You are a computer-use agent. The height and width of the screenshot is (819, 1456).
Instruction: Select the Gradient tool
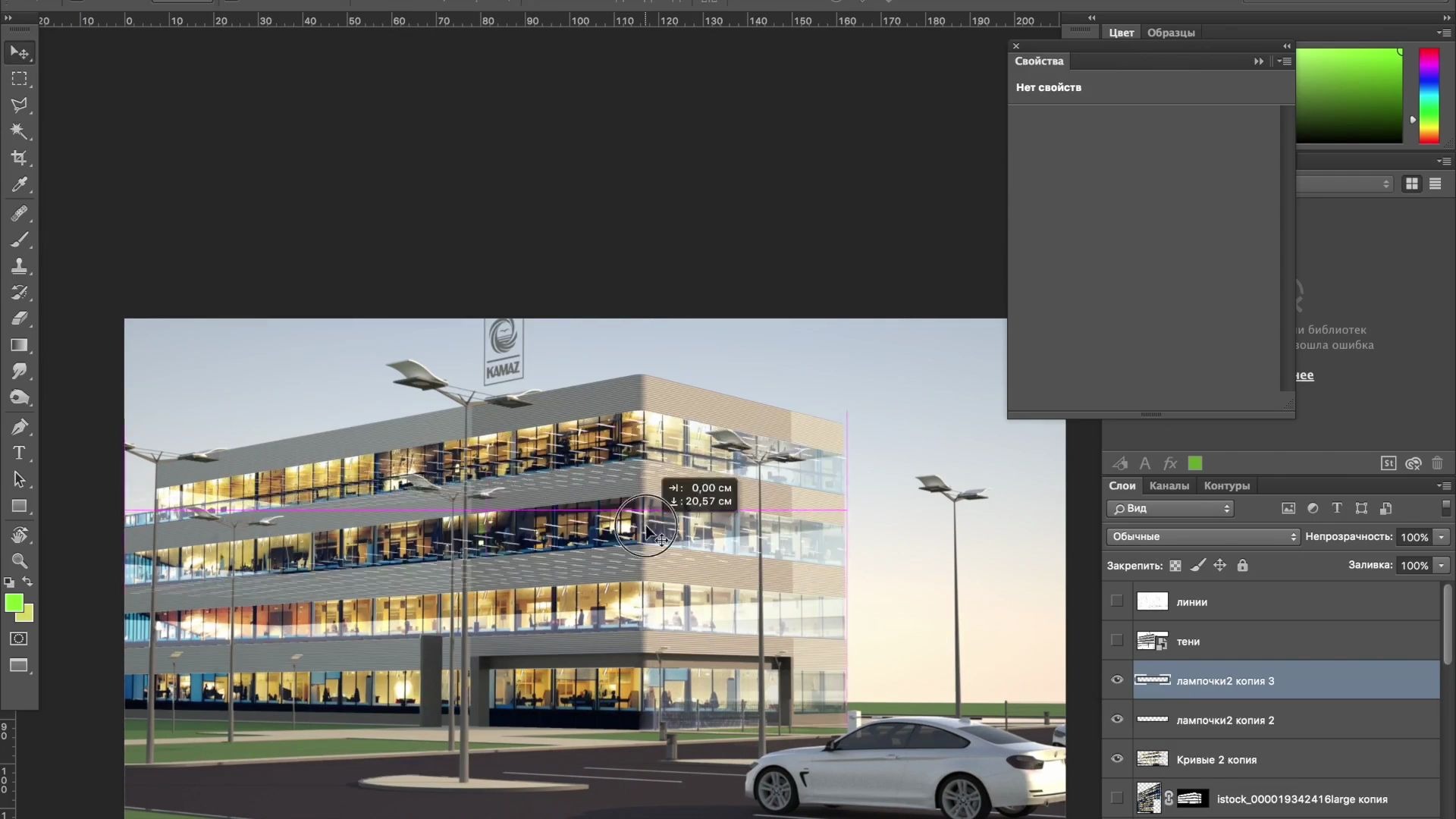(20, 345)
